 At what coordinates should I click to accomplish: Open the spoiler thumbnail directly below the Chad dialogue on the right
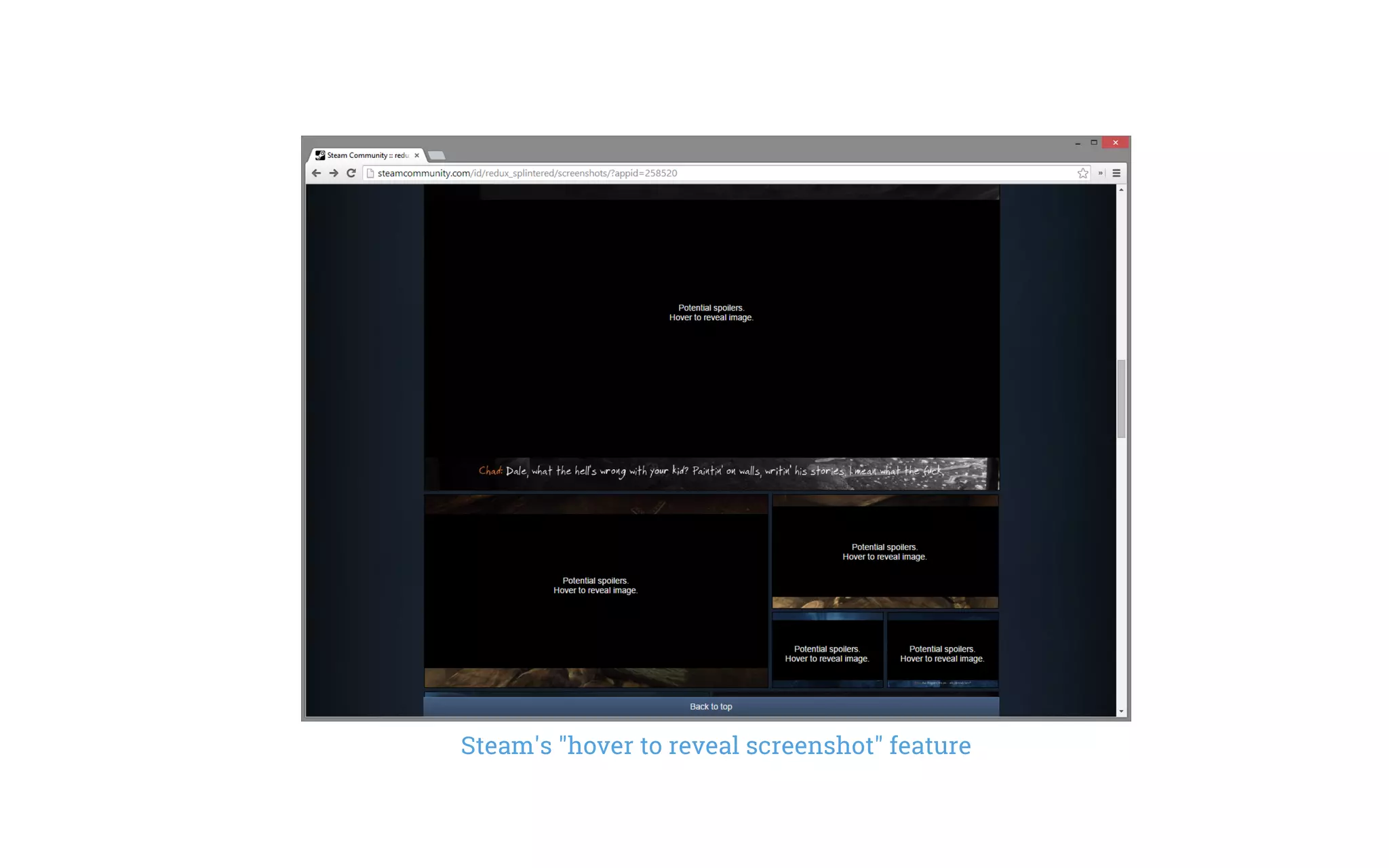pyautogui.click(x=885, y=551)
